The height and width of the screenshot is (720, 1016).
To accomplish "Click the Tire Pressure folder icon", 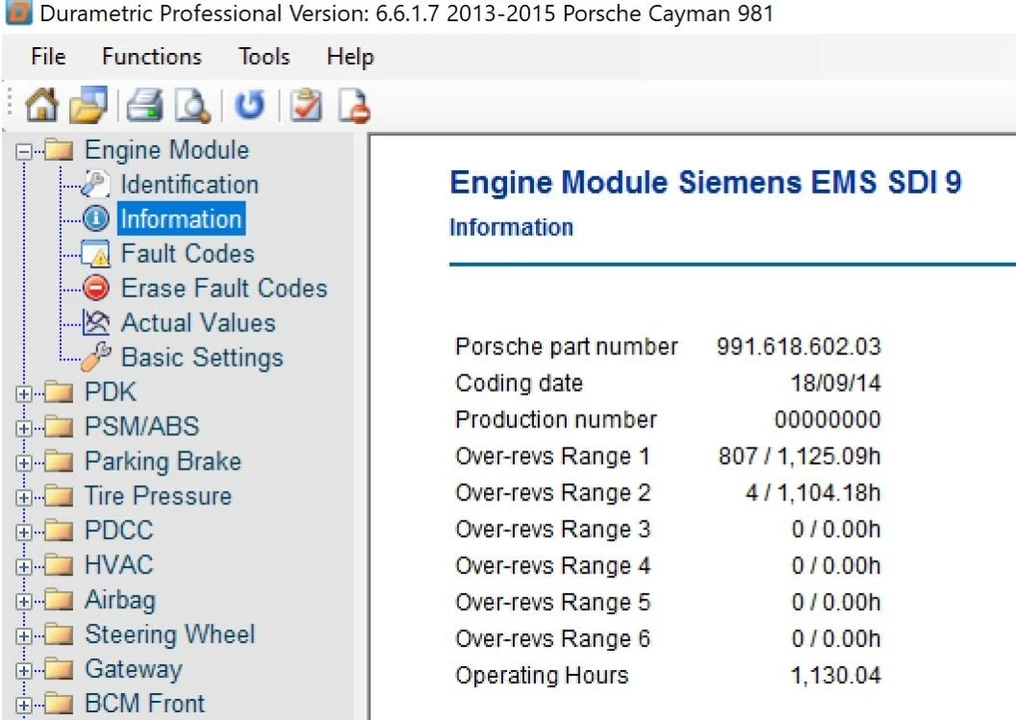I will pyautogui.click(x=59, y=496).
